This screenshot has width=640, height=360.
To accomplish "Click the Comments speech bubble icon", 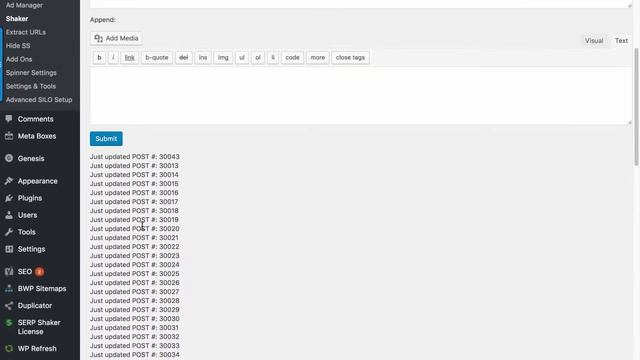I will click(9, 119).
